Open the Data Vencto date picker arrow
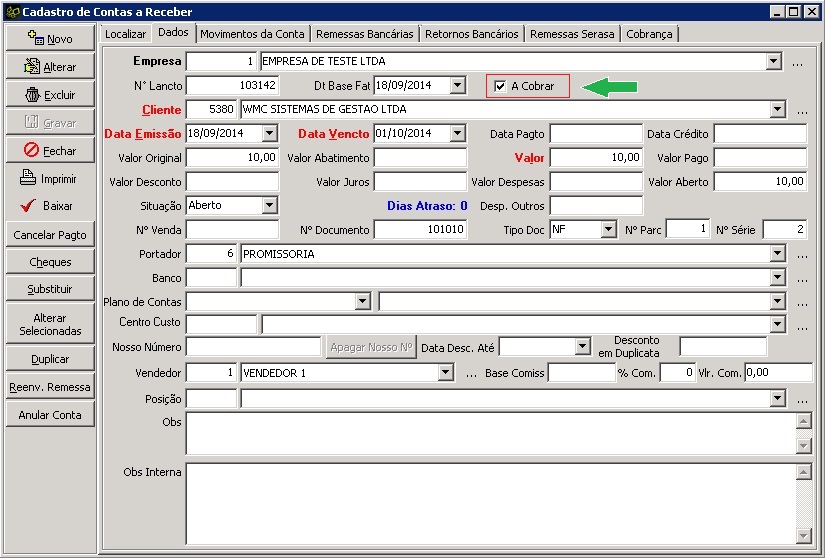The height and width of the screenshot is (558, 825). [x=457, y=134]
